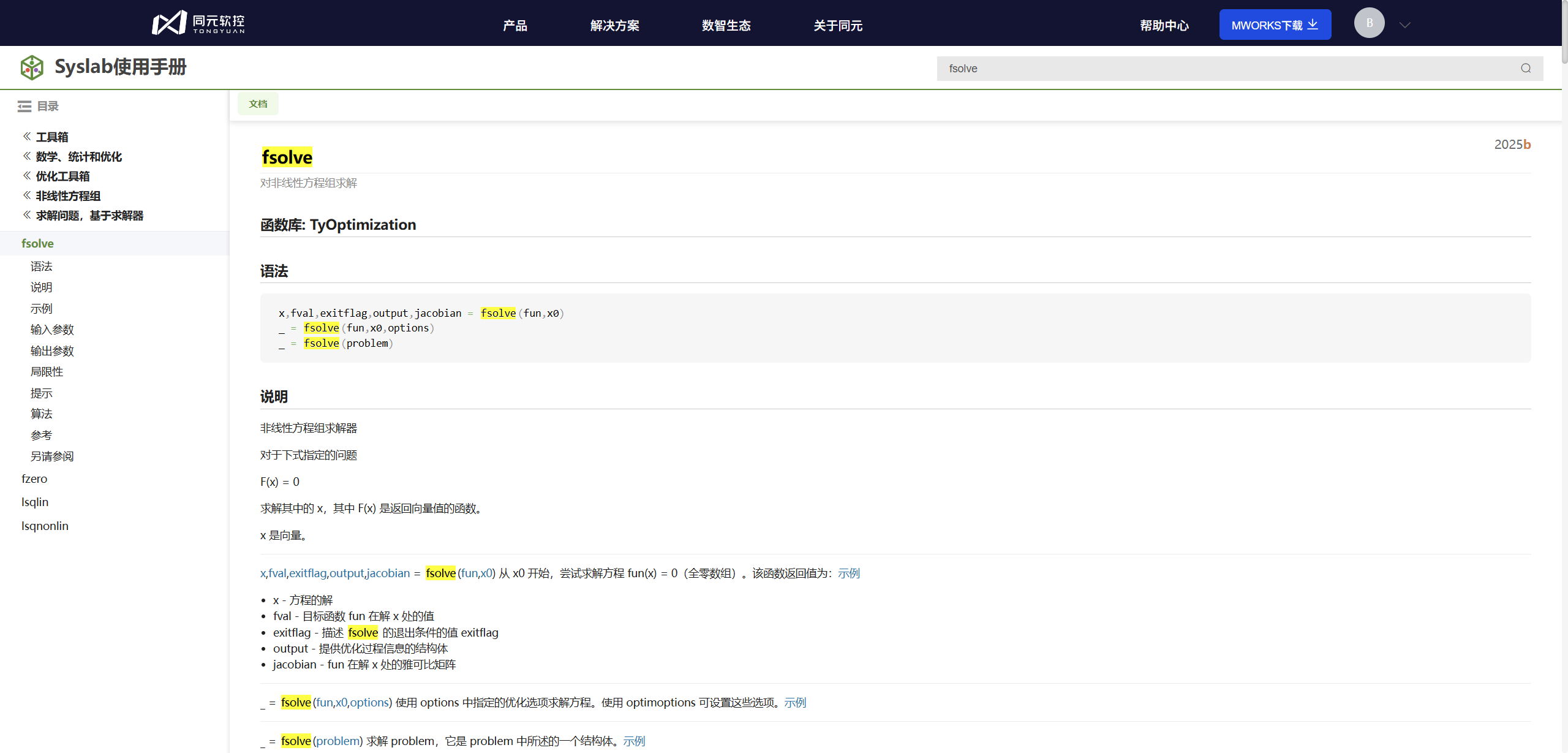
Task: Click the fsolve(problem) syntax code line
Action: point(336,343)
